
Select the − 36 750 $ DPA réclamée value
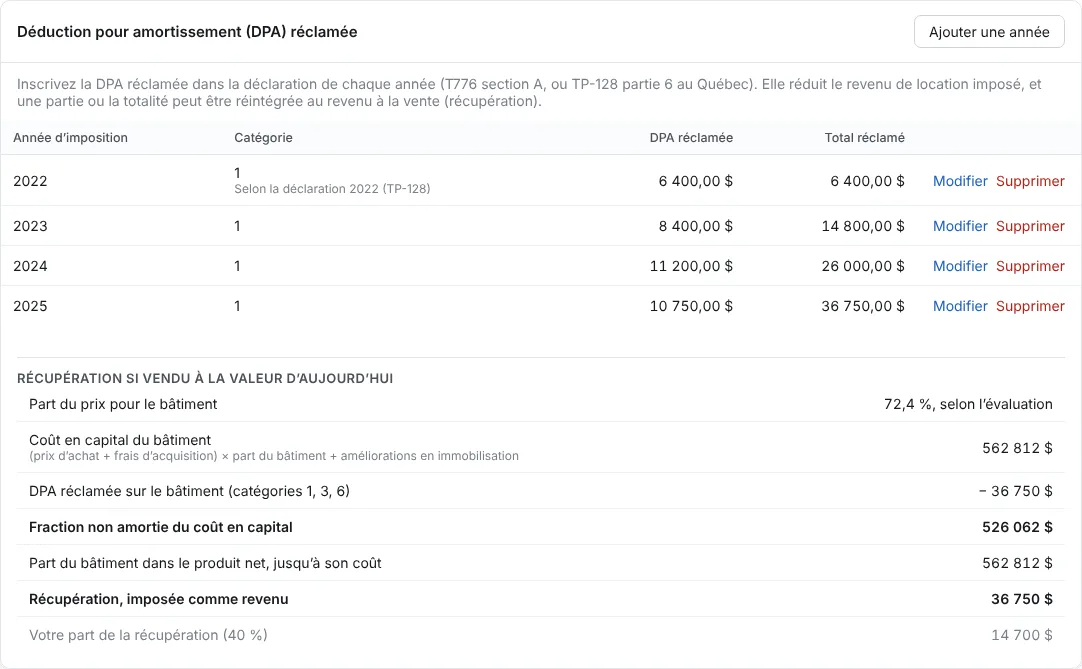[1016, 491]
